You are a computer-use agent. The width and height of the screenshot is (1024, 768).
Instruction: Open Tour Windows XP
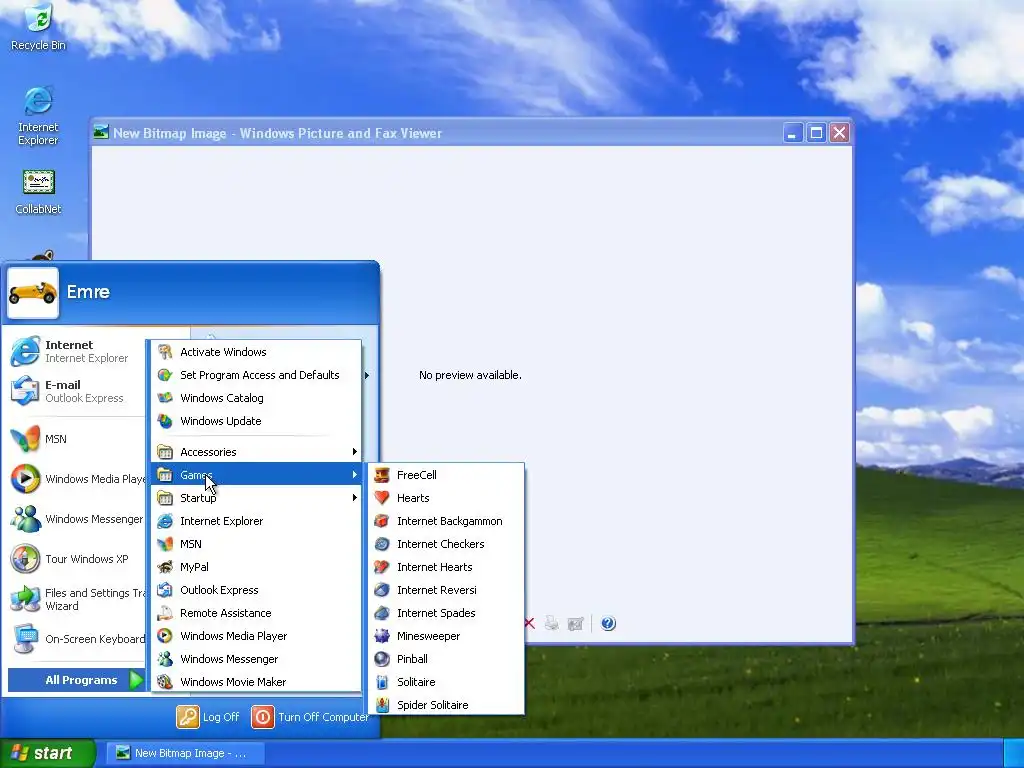76,559
